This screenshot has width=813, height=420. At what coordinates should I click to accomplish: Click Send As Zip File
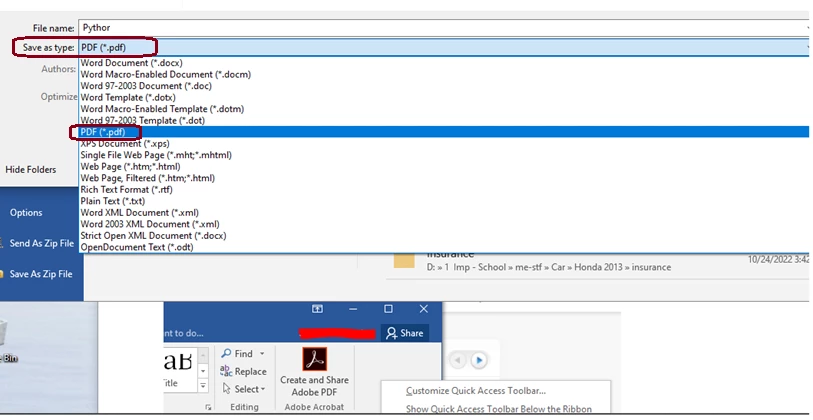pyautogui.click(x=41, y=243)
